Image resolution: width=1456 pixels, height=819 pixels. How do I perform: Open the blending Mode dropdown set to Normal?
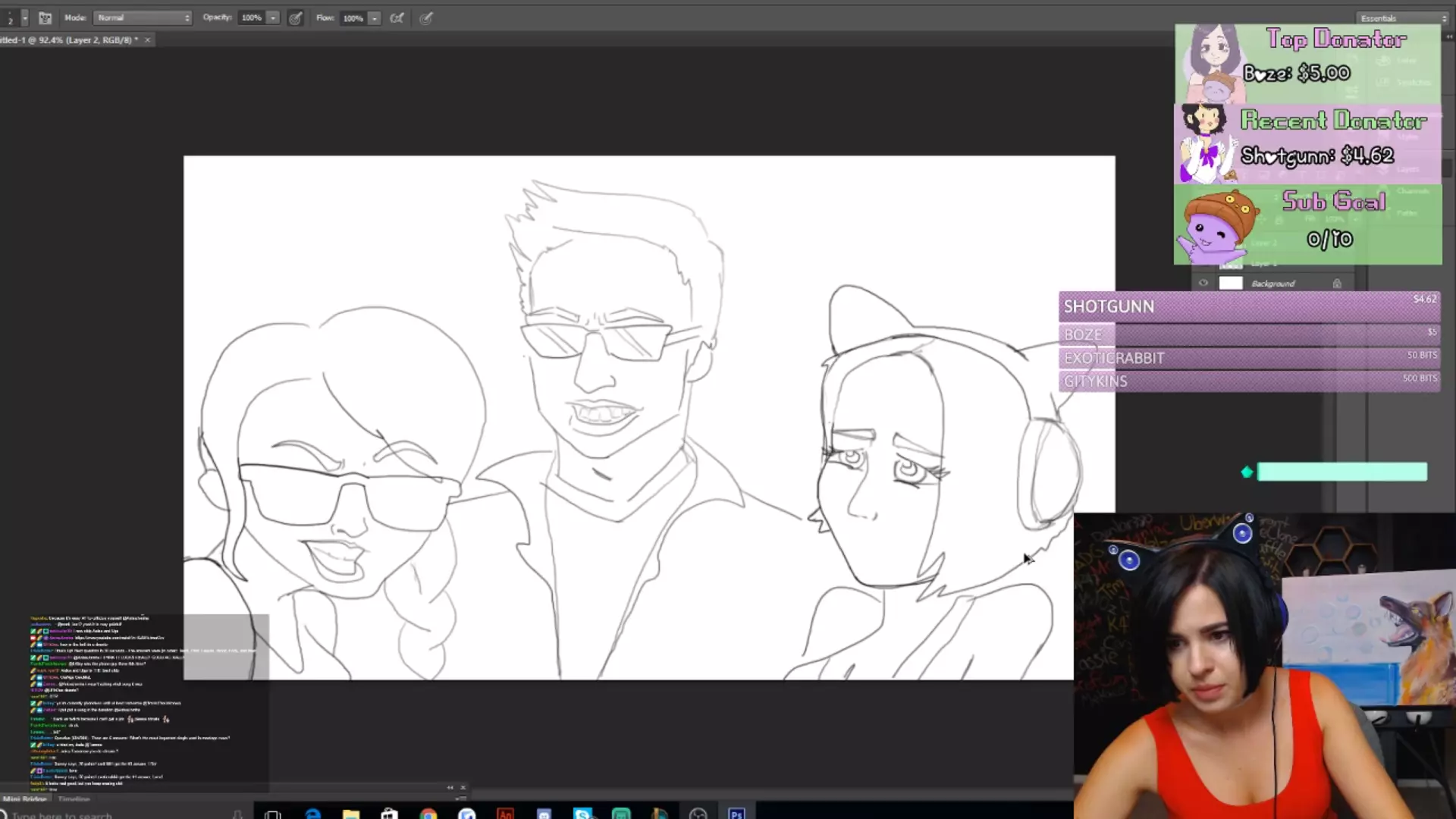click(143, 17)
